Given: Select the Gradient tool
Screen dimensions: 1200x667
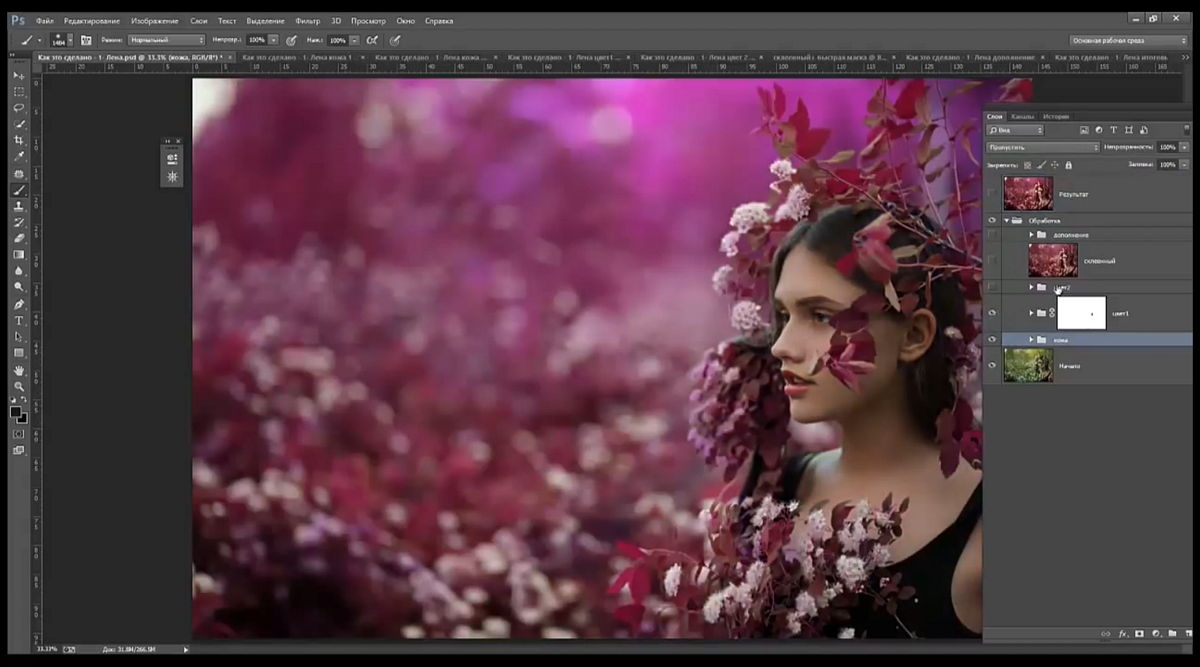Looking at the screenshot, I should pyautogui.click(x=18, y=254).
